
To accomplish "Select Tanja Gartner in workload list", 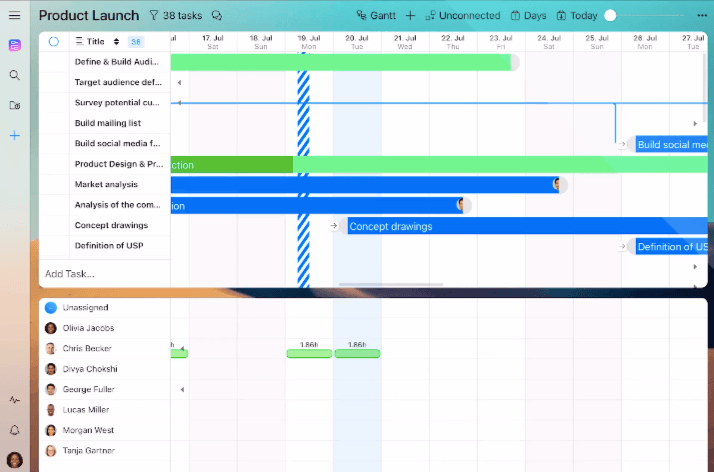I will click(105, 451).
